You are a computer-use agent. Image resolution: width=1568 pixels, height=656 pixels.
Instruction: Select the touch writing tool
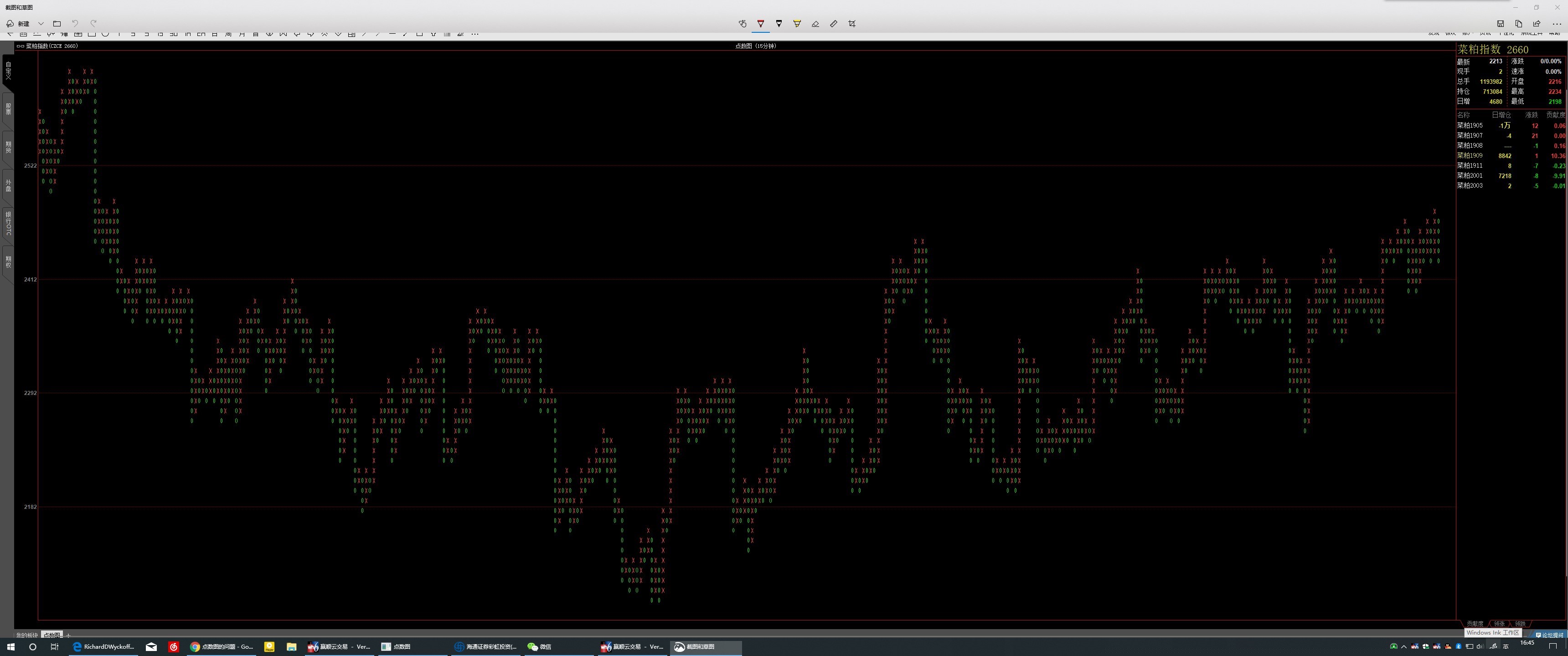(742, 24)
